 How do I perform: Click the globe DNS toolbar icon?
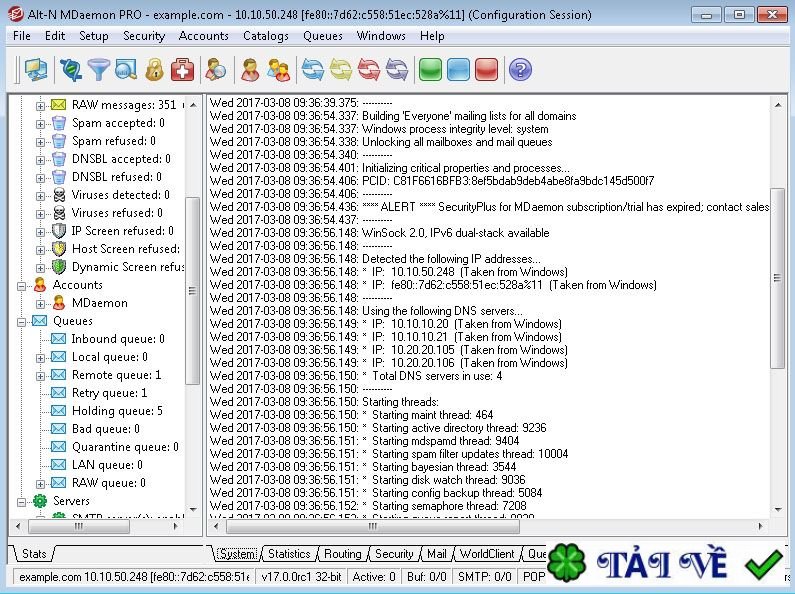point(70,70)
